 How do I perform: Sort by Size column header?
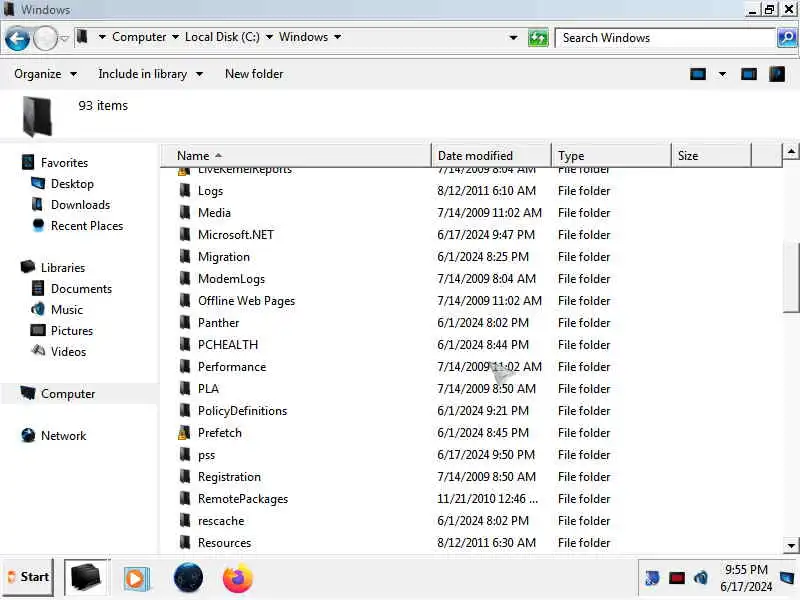711,156
